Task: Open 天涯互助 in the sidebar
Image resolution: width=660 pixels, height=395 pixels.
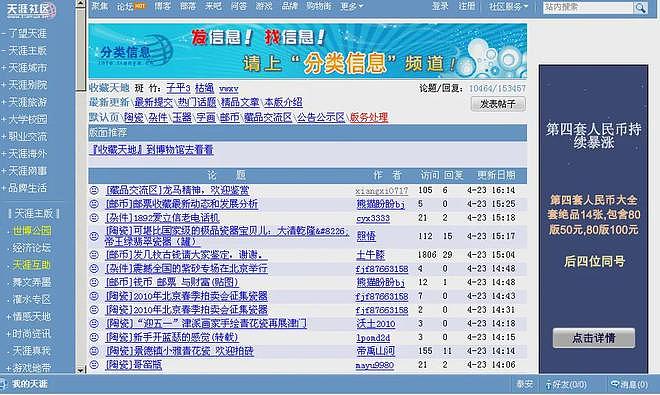Action: 32,265
